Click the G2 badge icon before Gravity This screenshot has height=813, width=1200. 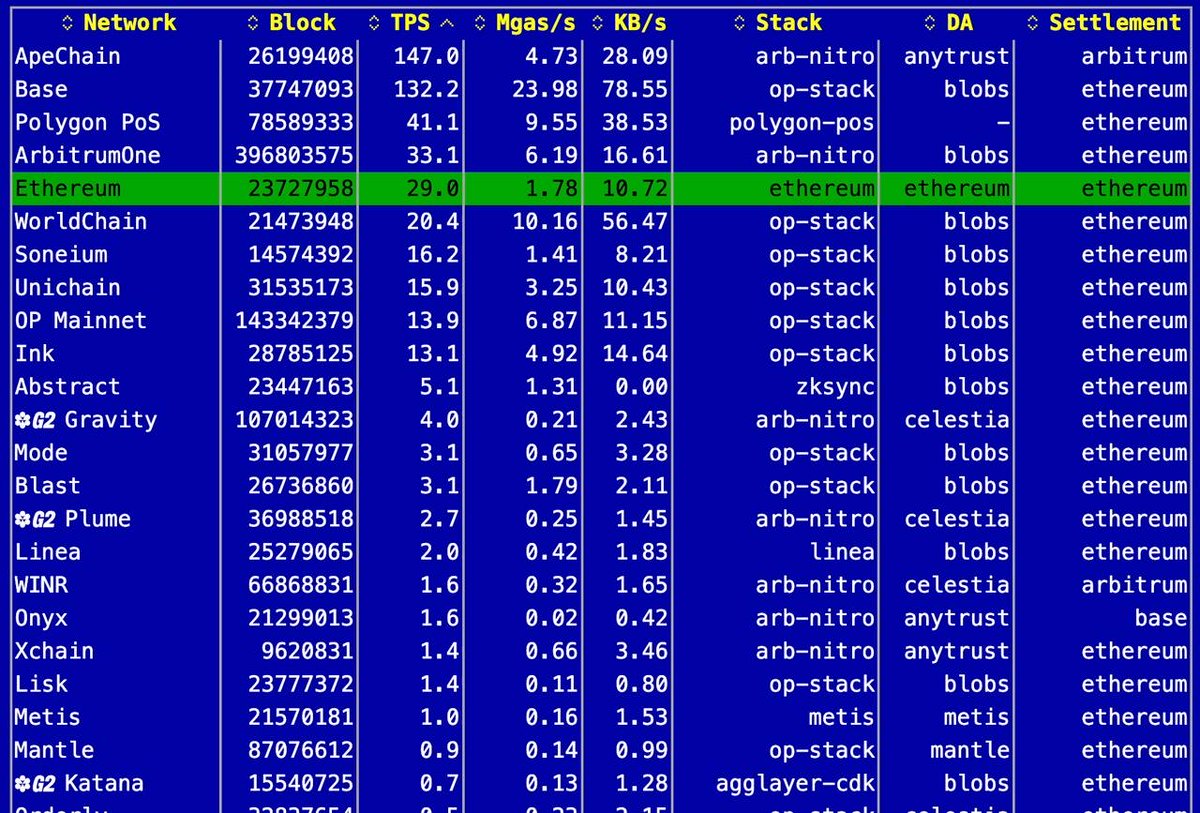[35, 420]
